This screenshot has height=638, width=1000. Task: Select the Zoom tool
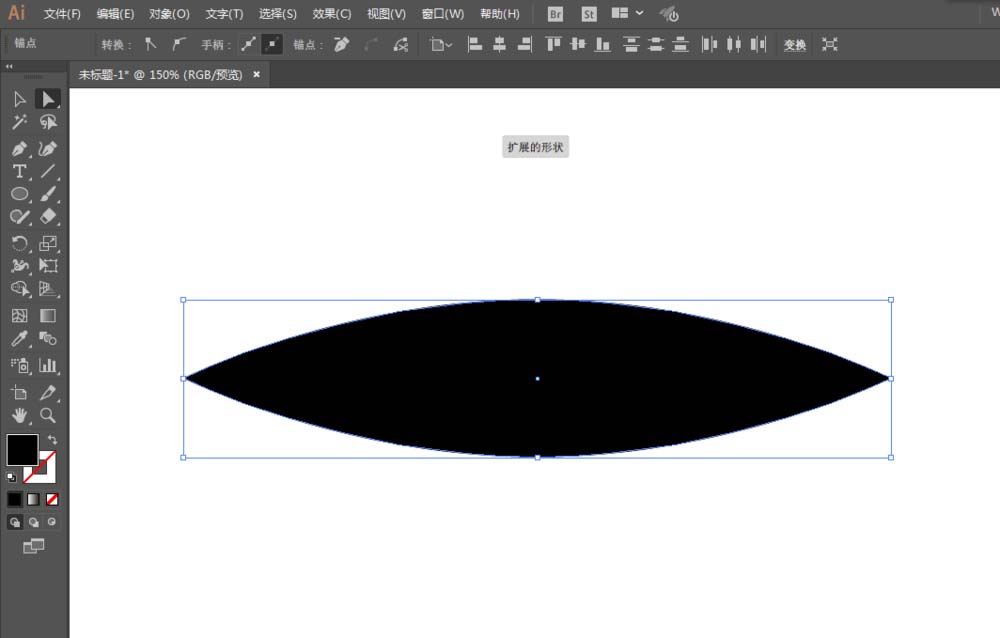pyautogui.click(x=46, y=416)
